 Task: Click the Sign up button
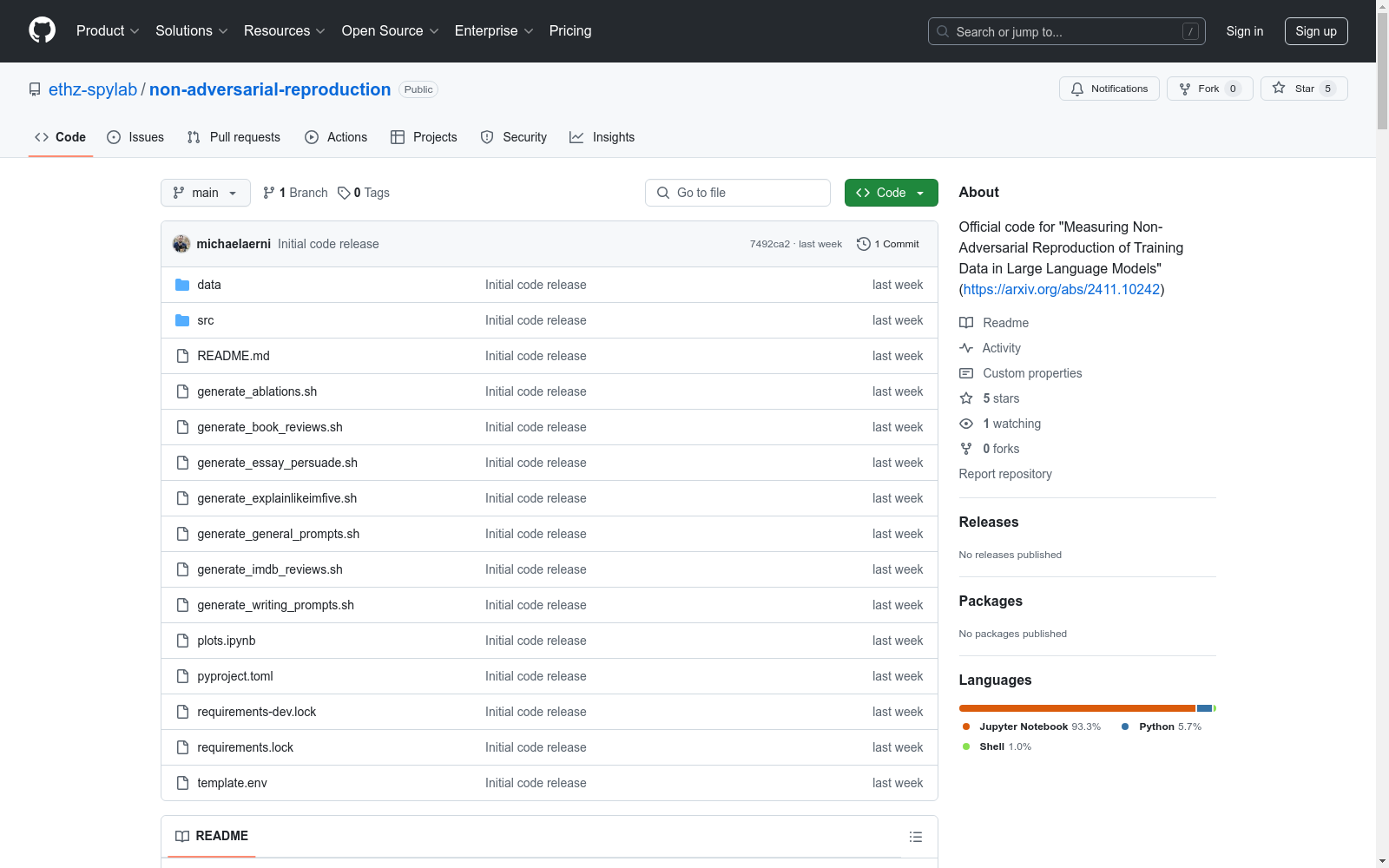(1316, 31)
